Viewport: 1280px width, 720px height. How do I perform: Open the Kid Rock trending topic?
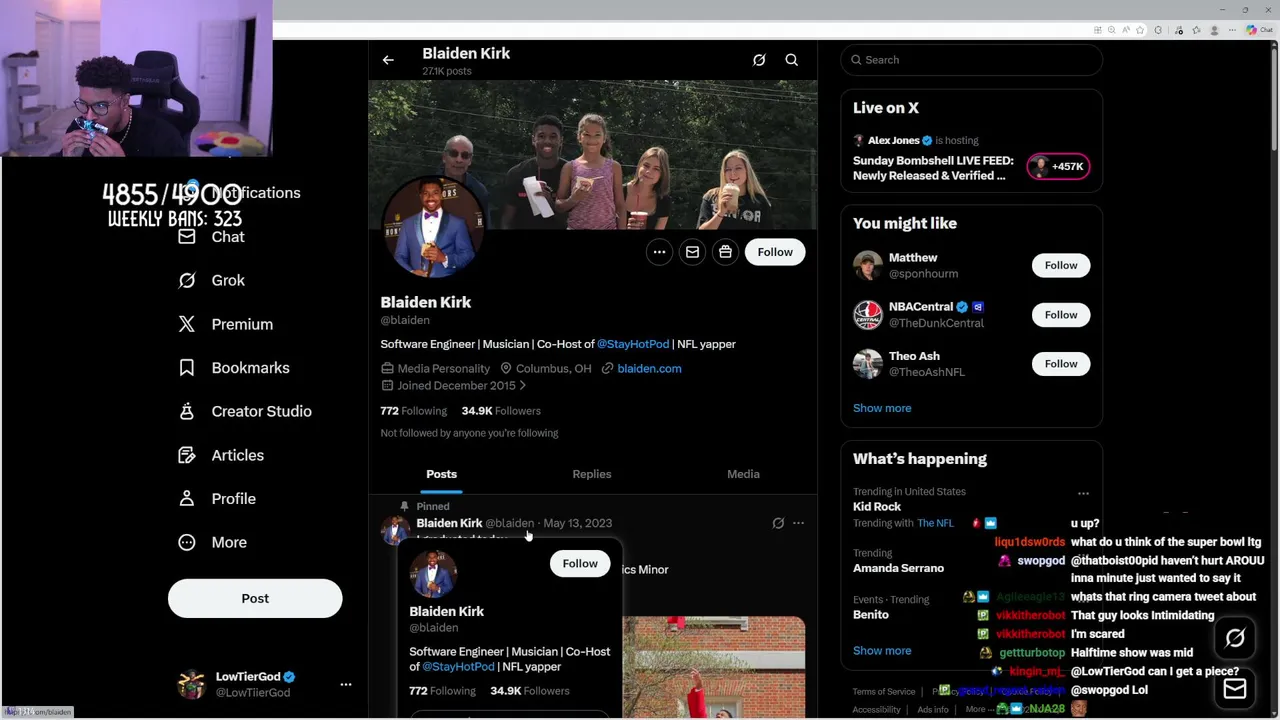click(x=877, y=507)
